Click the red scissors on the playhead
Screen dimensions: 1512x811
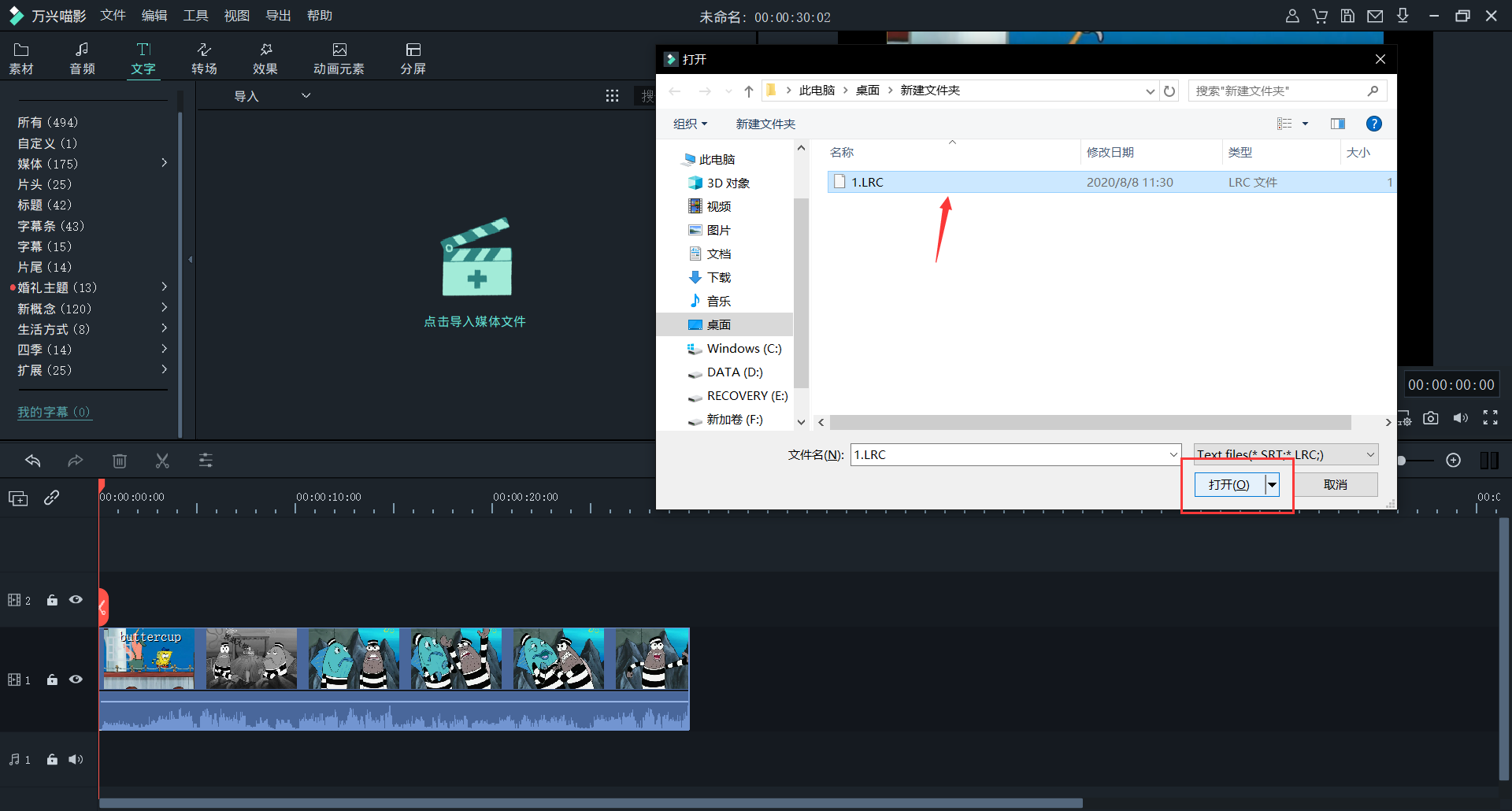[103, 607]
